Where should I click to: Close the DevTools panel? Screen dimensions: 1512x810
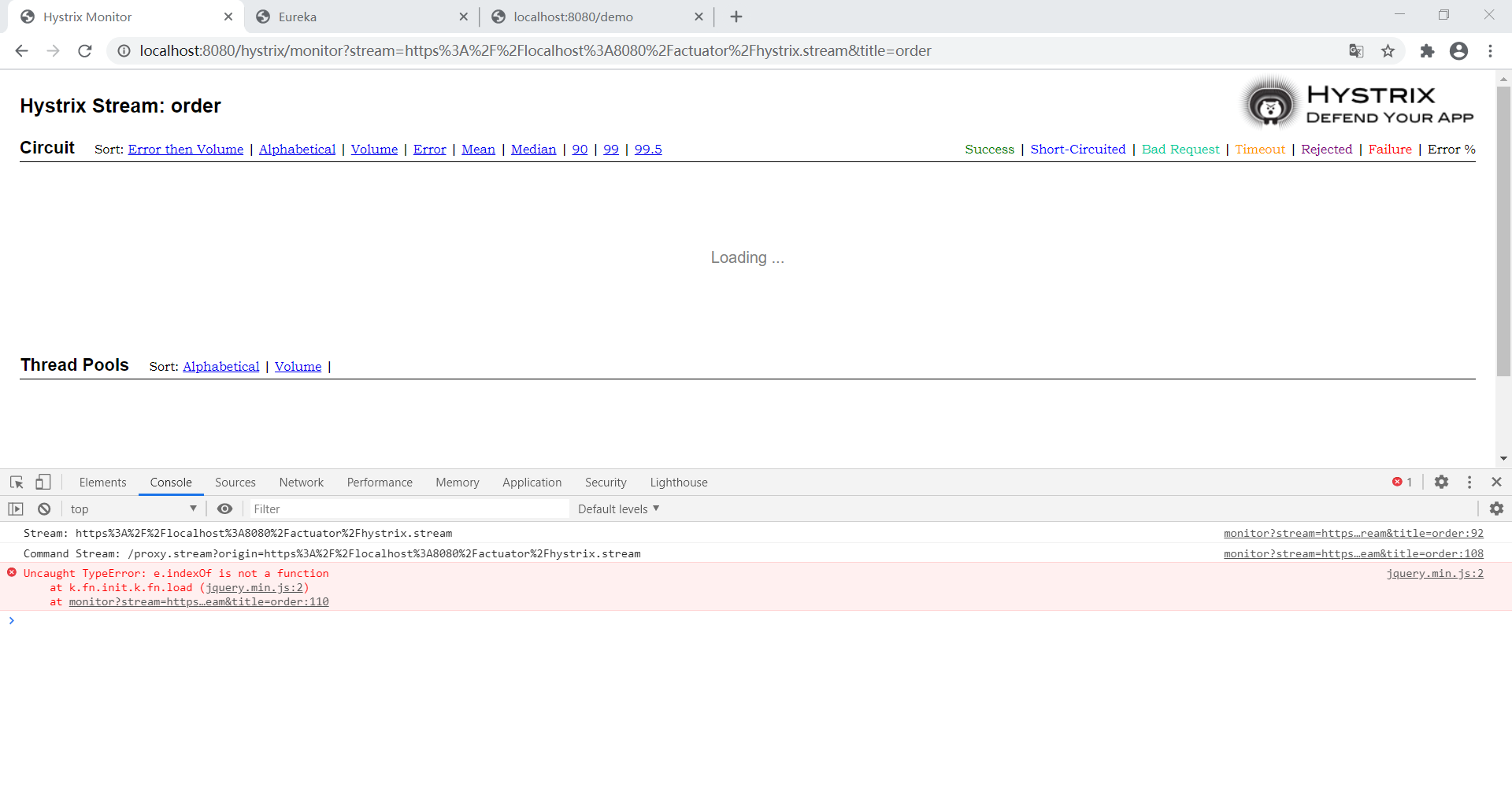tap(1496, 482)
